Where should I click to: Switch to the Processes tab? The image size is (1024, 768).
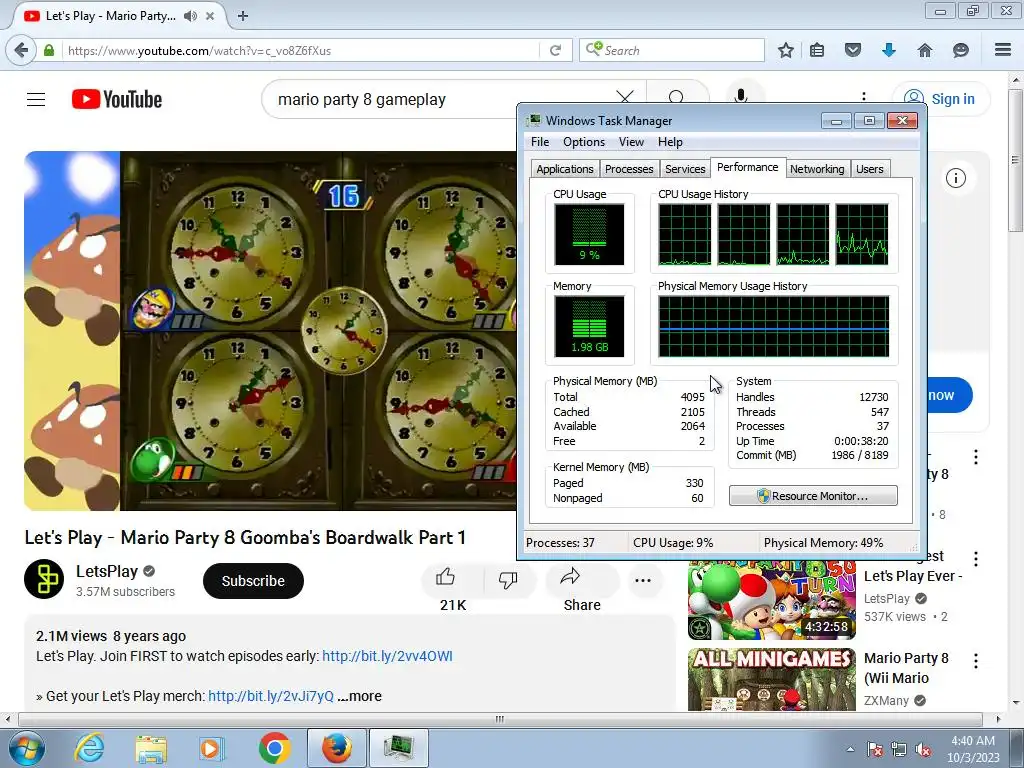[629, 169]
